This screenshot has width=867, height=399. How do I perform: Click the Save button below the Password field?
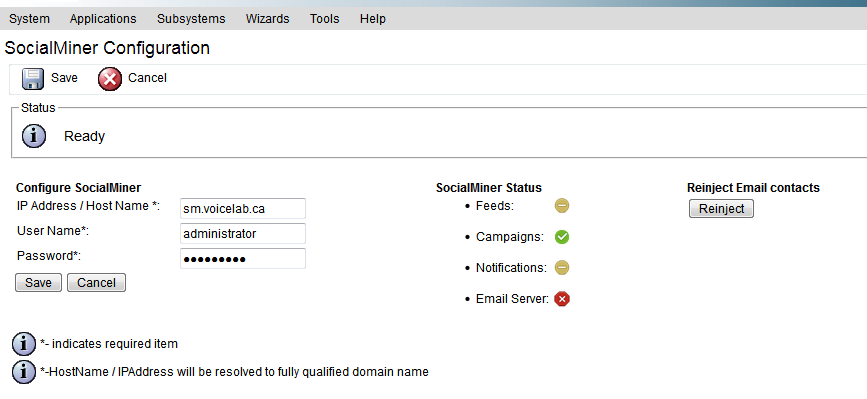(x=38, y=282)
